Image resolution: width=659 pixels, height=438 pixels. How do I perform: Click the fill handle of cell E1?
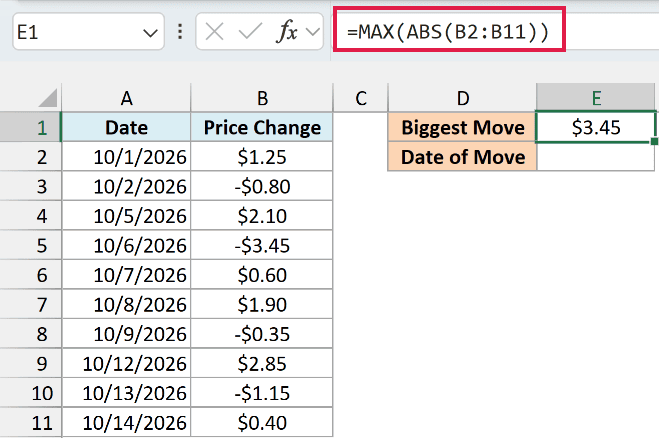coord(654,142)
